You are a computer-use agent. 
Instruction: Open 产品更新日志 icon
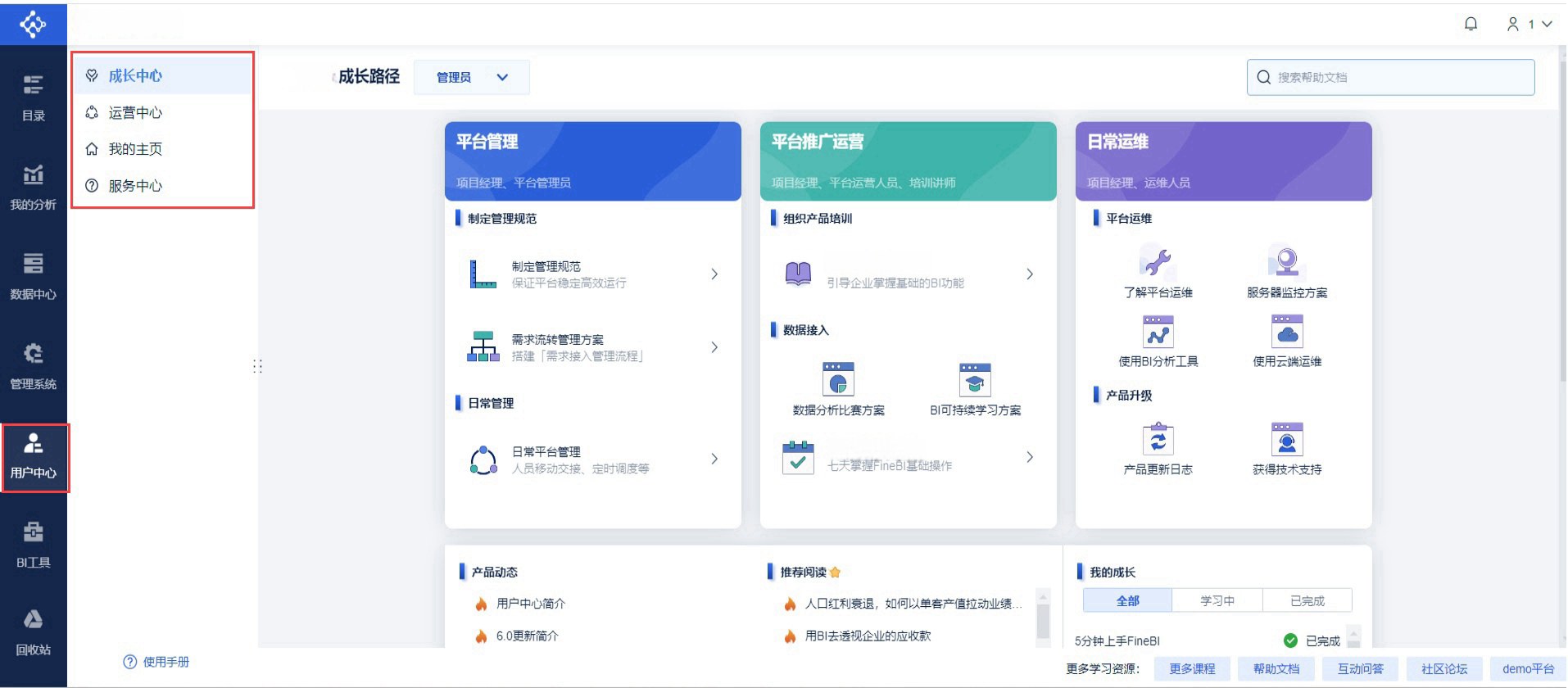click(1158, 439)
